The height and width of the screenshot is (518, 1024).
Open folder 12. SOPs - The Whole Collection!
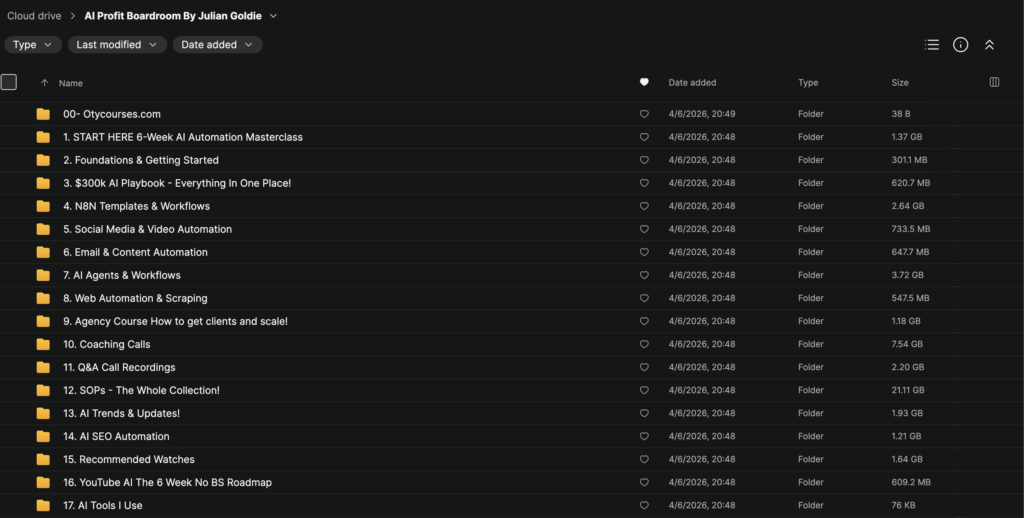[x=141, y=390]
